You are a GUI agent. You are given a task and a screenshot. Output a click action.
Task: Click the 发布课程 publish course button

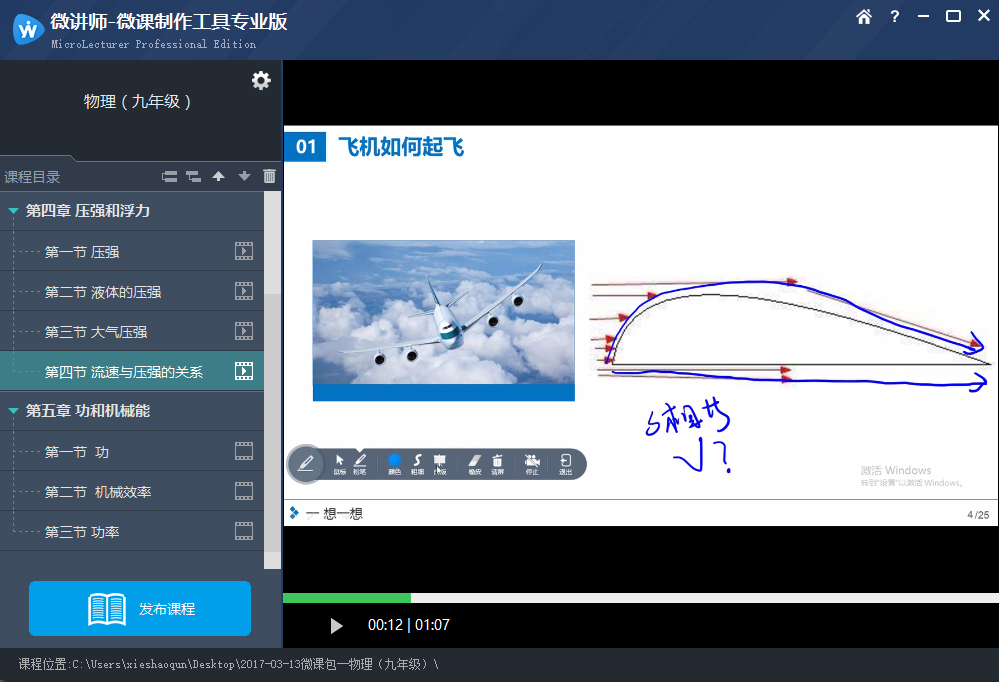coord(140,609)
